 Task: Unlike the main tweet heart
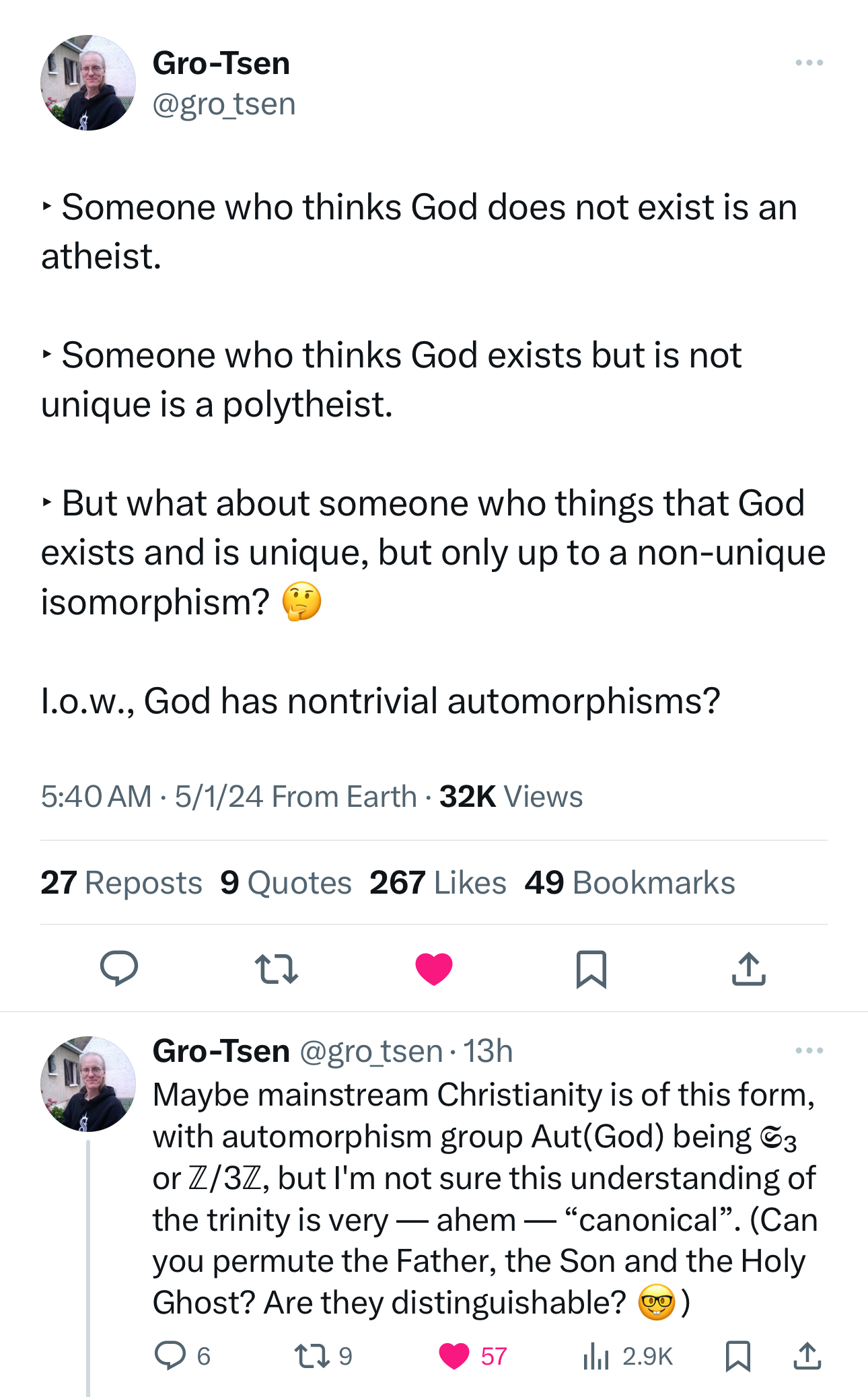(434, 969)
